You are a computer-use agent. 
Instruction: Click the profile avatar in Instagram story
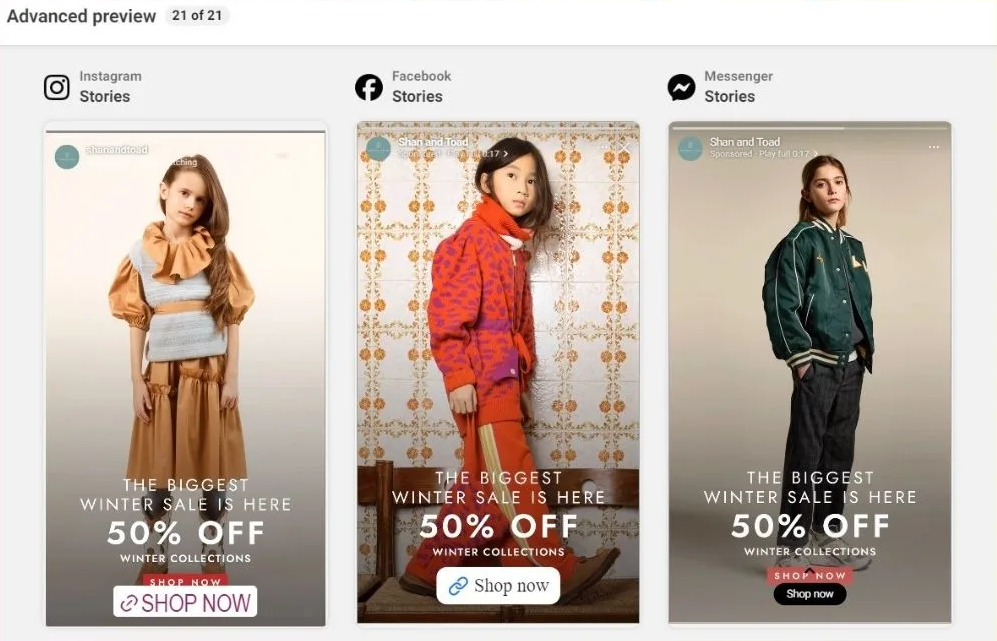67,157
